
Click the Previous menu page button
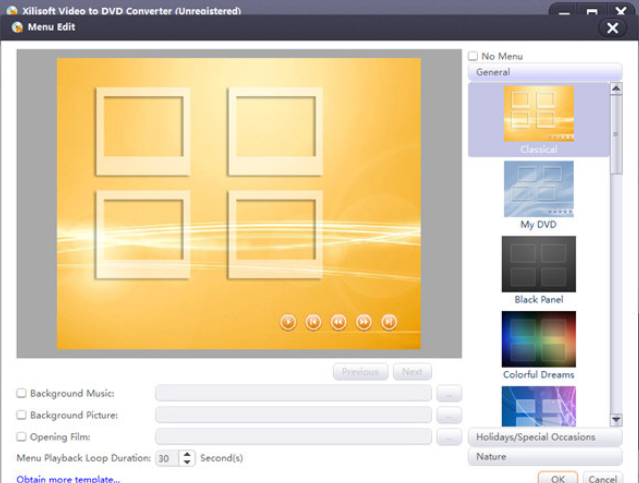point(361,372)
